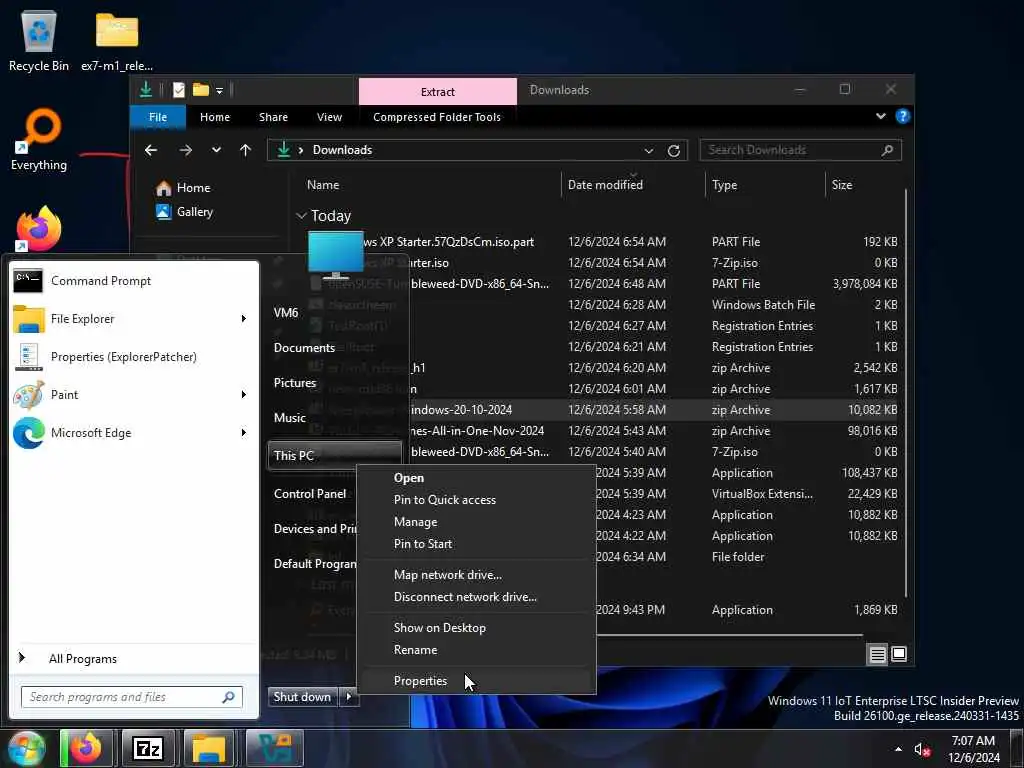Screen dimensions: 1024x768
Task: Click the Search Downloads field
Action: [x=801, y=150]
